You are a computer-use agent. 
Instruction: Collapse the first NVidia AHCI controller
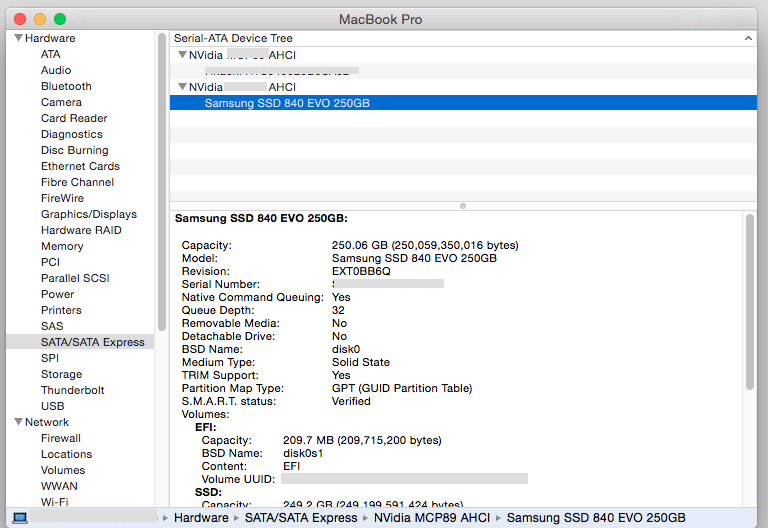coord(182,55)
